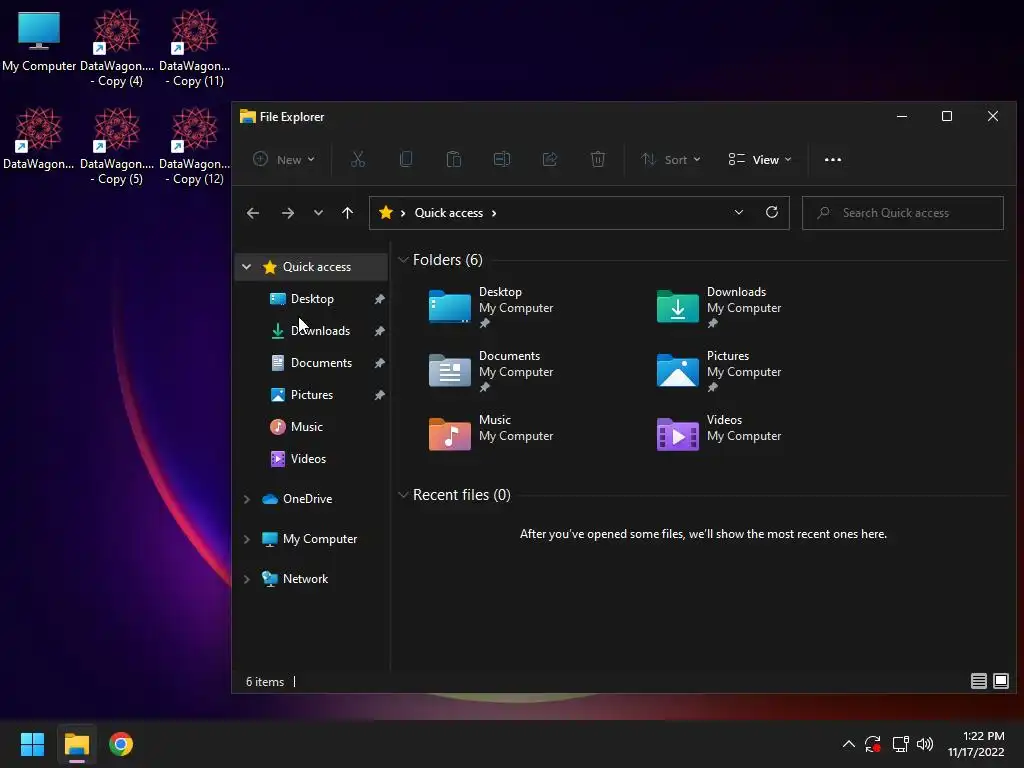The image size is (1024, 768).
Task: Select DataWagon Copy (12) desktop shortcut
Action: [x=195, y=146]
